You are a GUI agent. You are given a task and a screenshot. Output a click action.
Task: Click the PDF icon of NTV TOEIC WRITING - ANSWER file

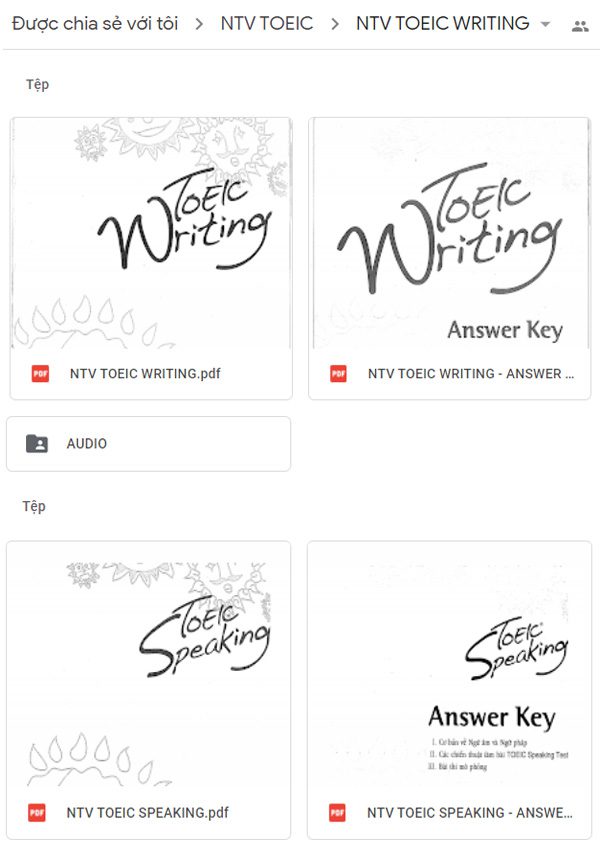(x=338, y=374)
